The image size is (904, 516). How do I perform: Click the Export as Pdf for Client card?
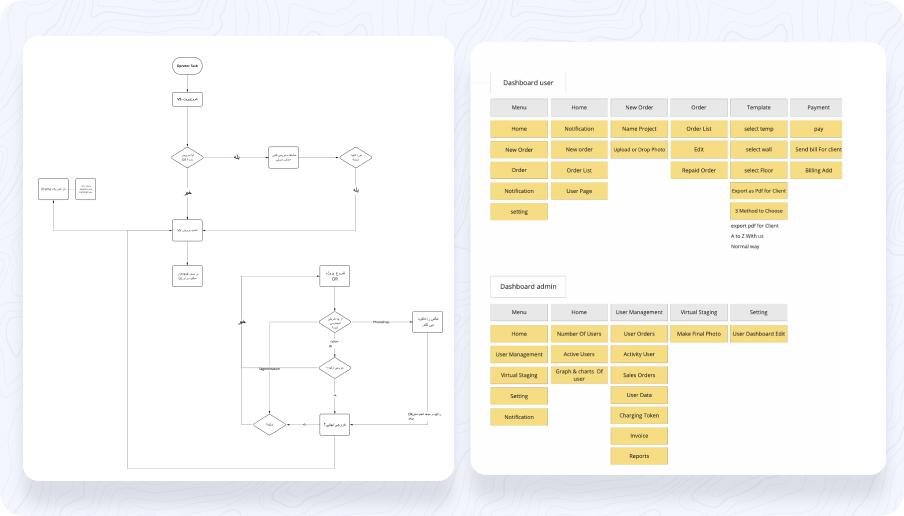(758, 190)
